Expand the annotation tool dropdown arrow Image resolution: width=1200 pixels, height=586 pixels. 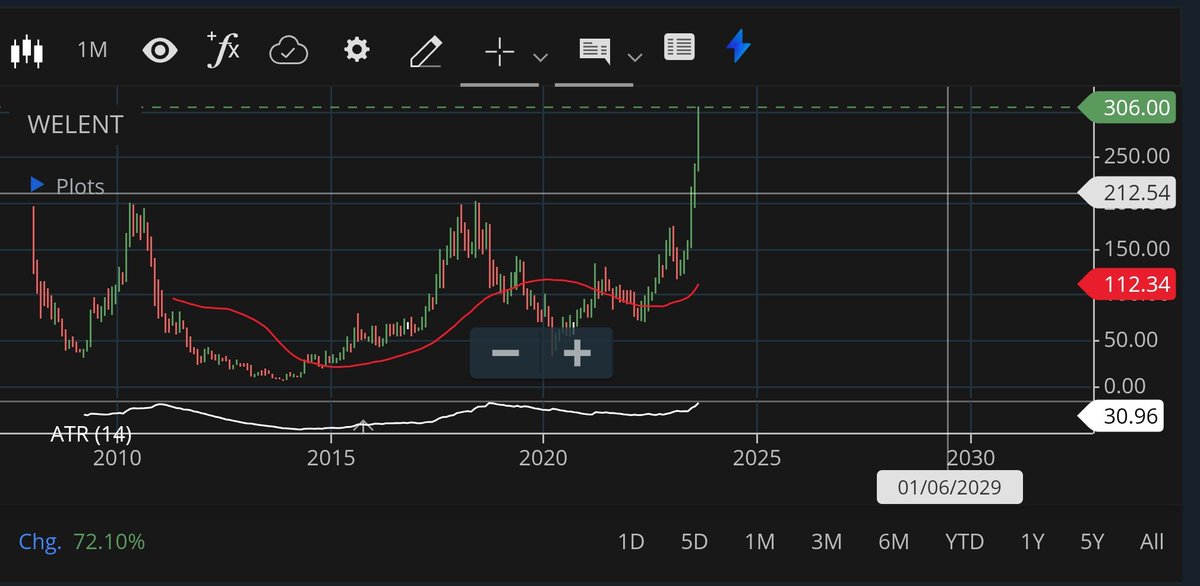[634, 57]
